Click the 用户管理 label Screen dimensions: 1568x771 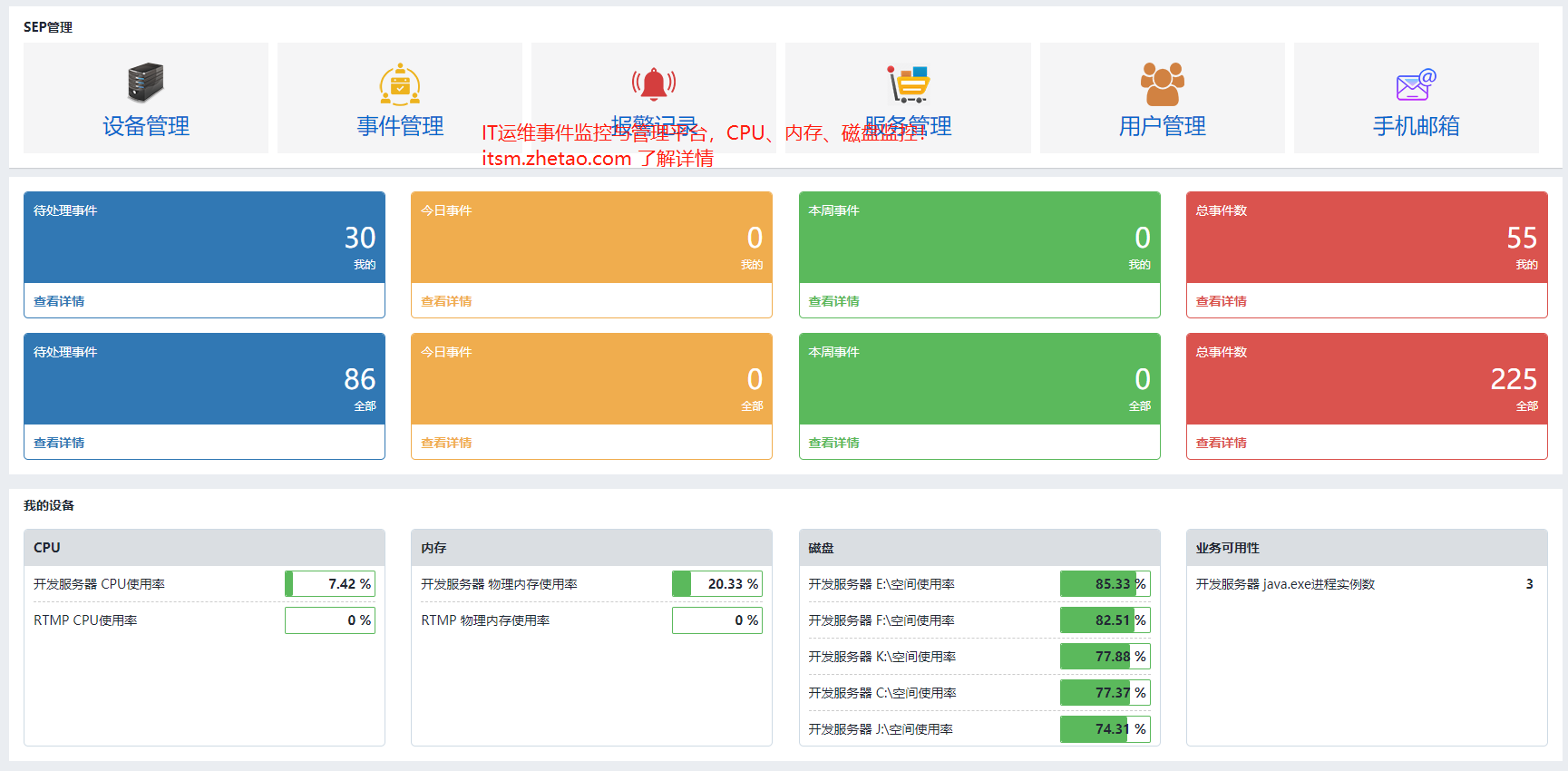click(1163, 126)
